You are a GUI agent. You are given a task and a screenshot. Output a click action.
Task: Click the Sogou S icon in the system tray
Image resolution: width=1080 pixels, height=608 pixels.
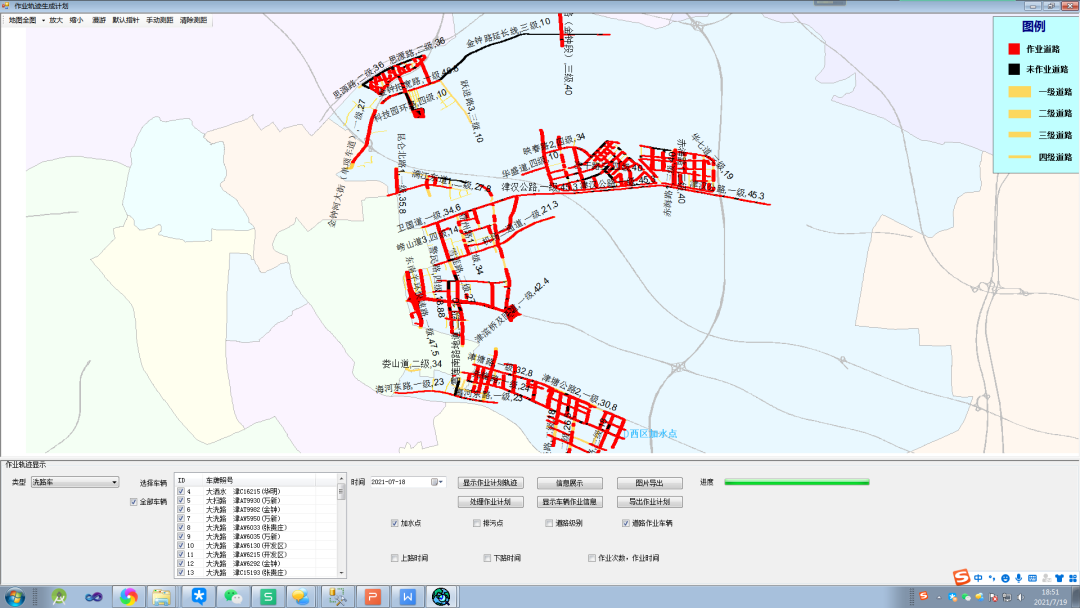pos(924,596)
